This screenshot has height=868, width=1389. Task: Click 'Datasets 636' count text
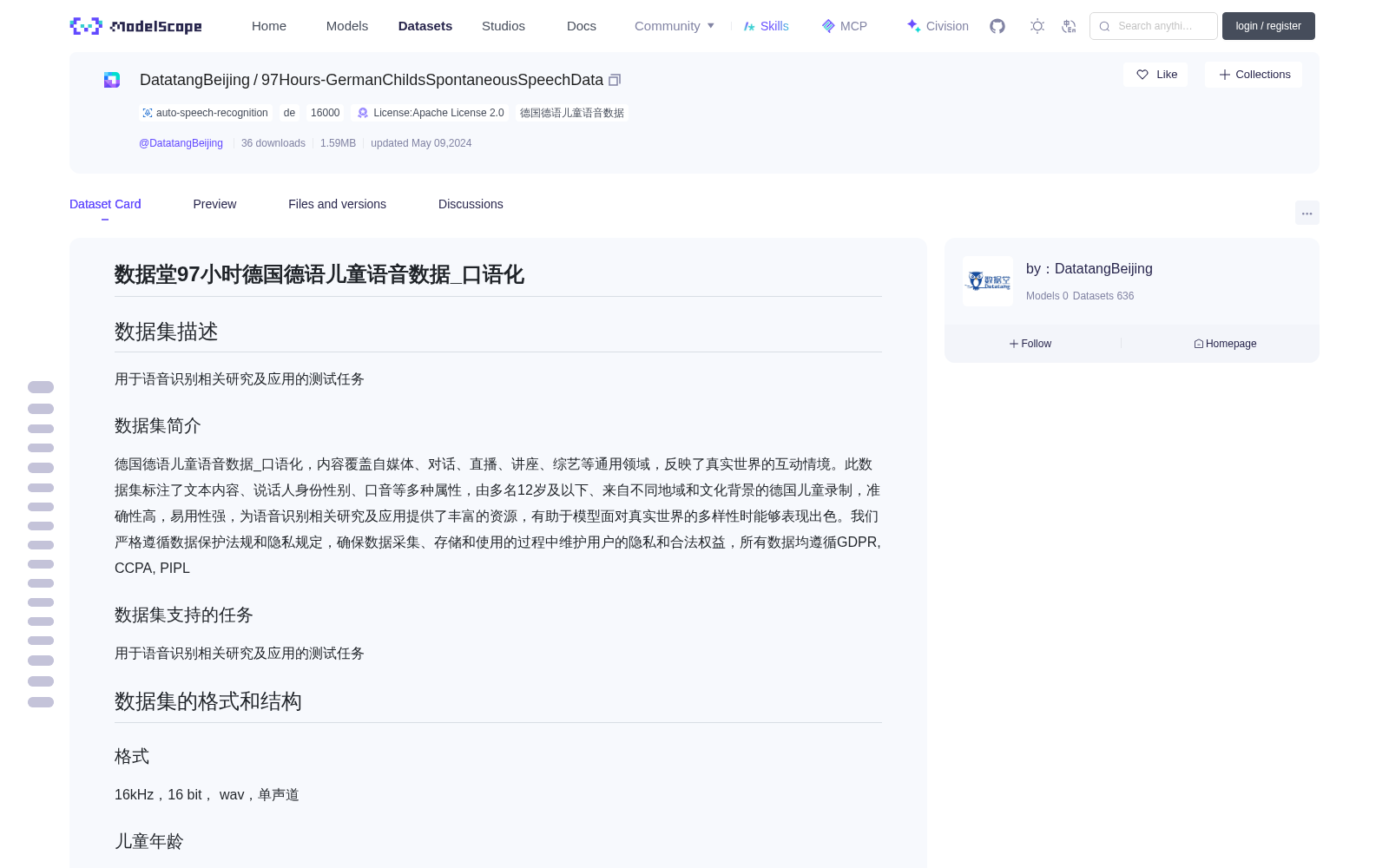point(1103,296)
